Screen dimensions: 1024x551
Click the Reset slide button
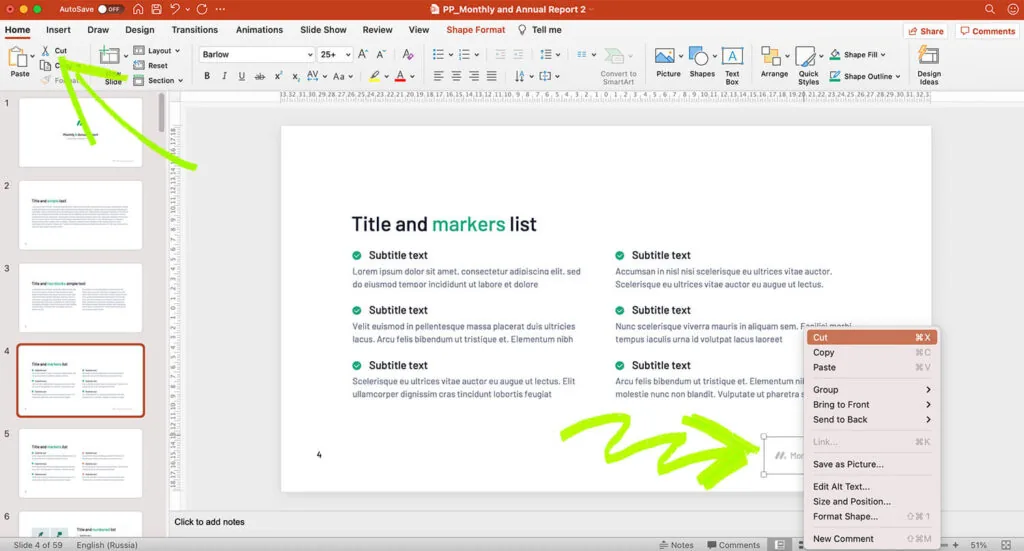coord(151,65)
